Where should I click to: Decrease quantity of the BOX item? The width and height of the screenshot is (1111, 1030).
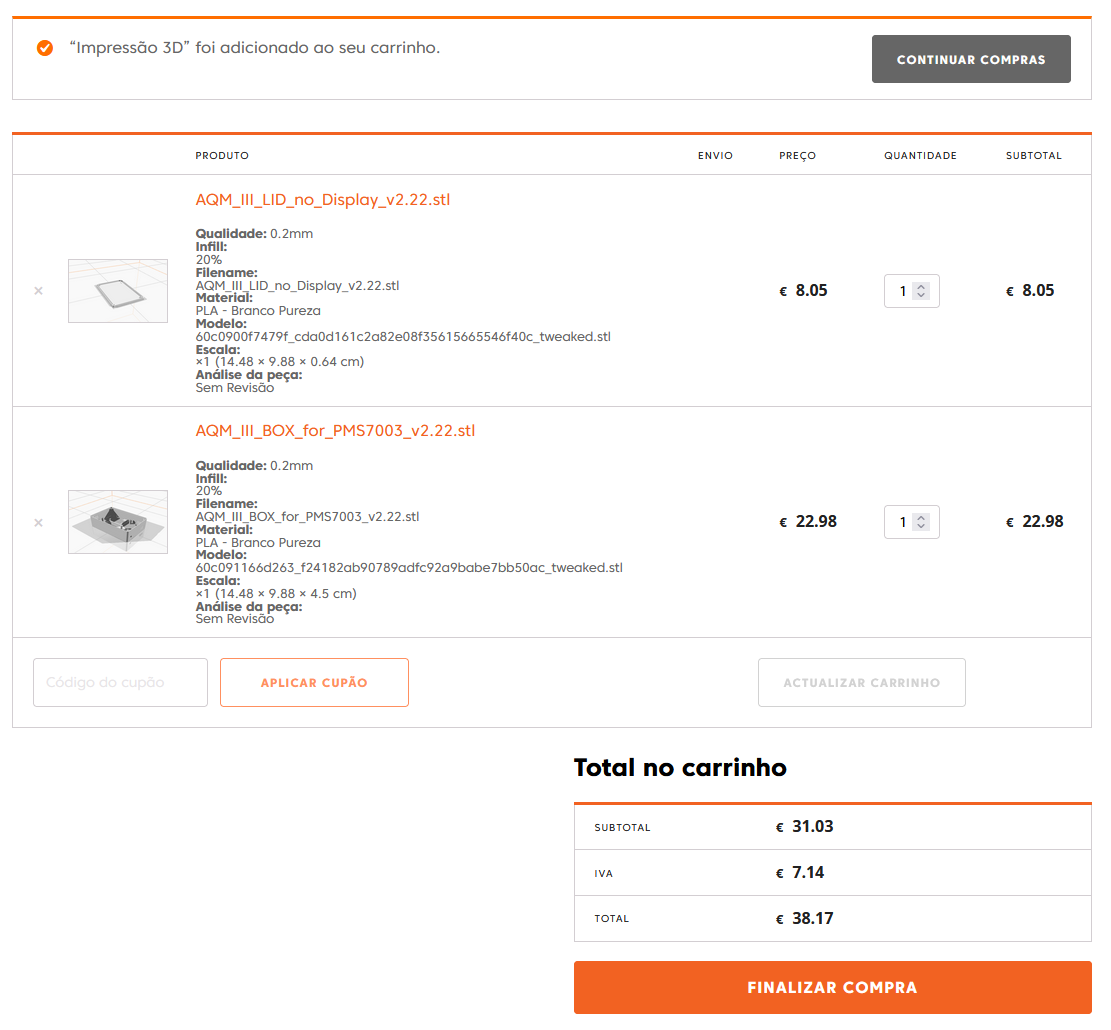922,527
